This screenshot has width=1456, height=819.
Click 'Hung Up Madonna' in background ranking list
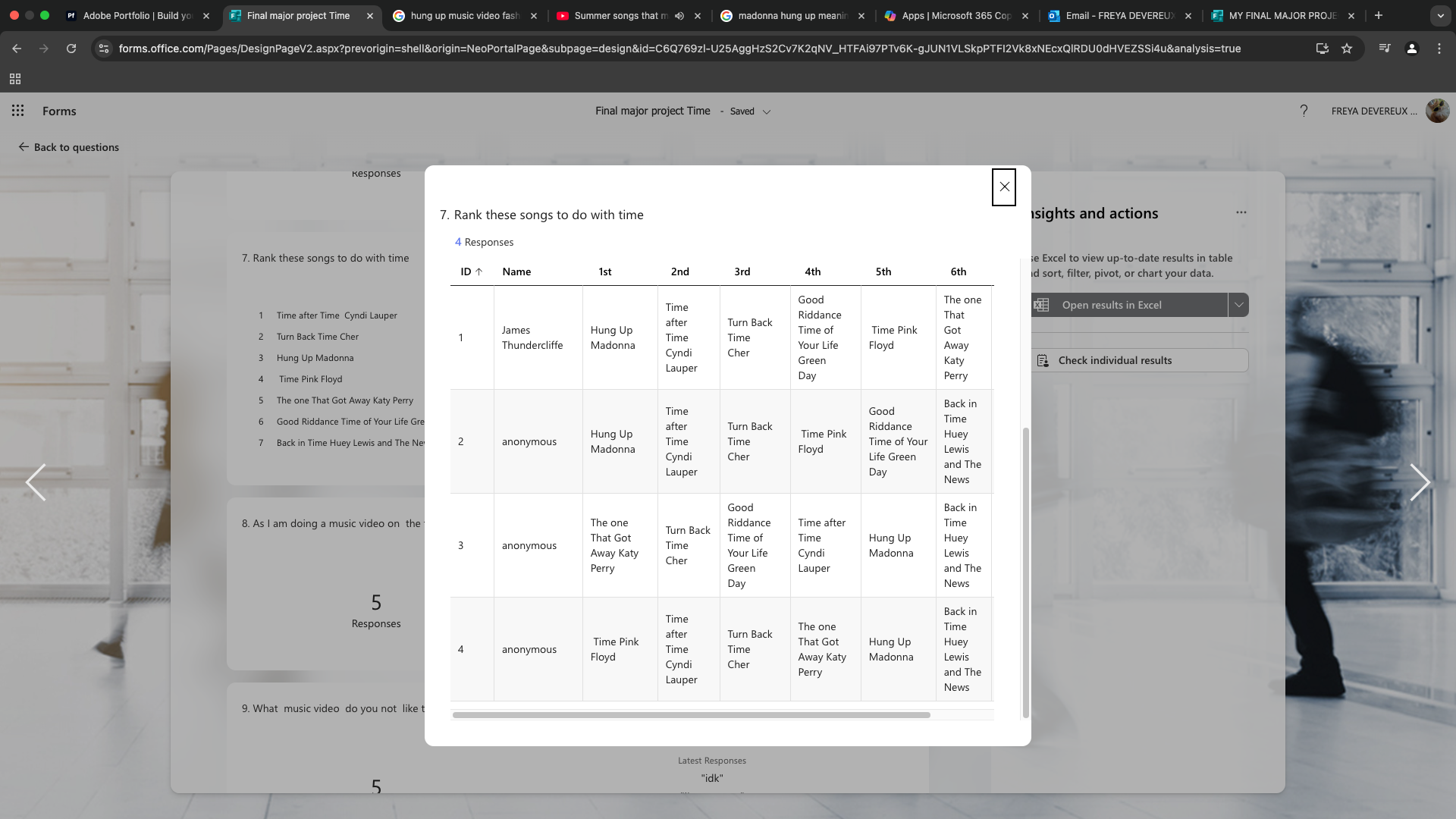(x=315, y=358)
